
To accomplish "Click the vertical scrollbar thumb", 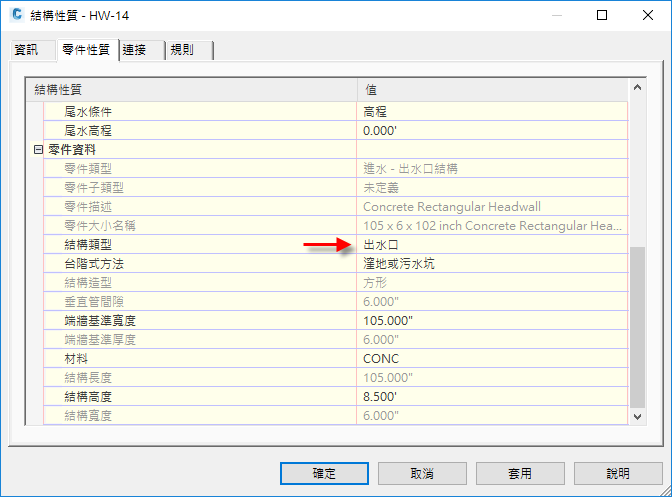I will pyautogui.click(x=637, y=327).
